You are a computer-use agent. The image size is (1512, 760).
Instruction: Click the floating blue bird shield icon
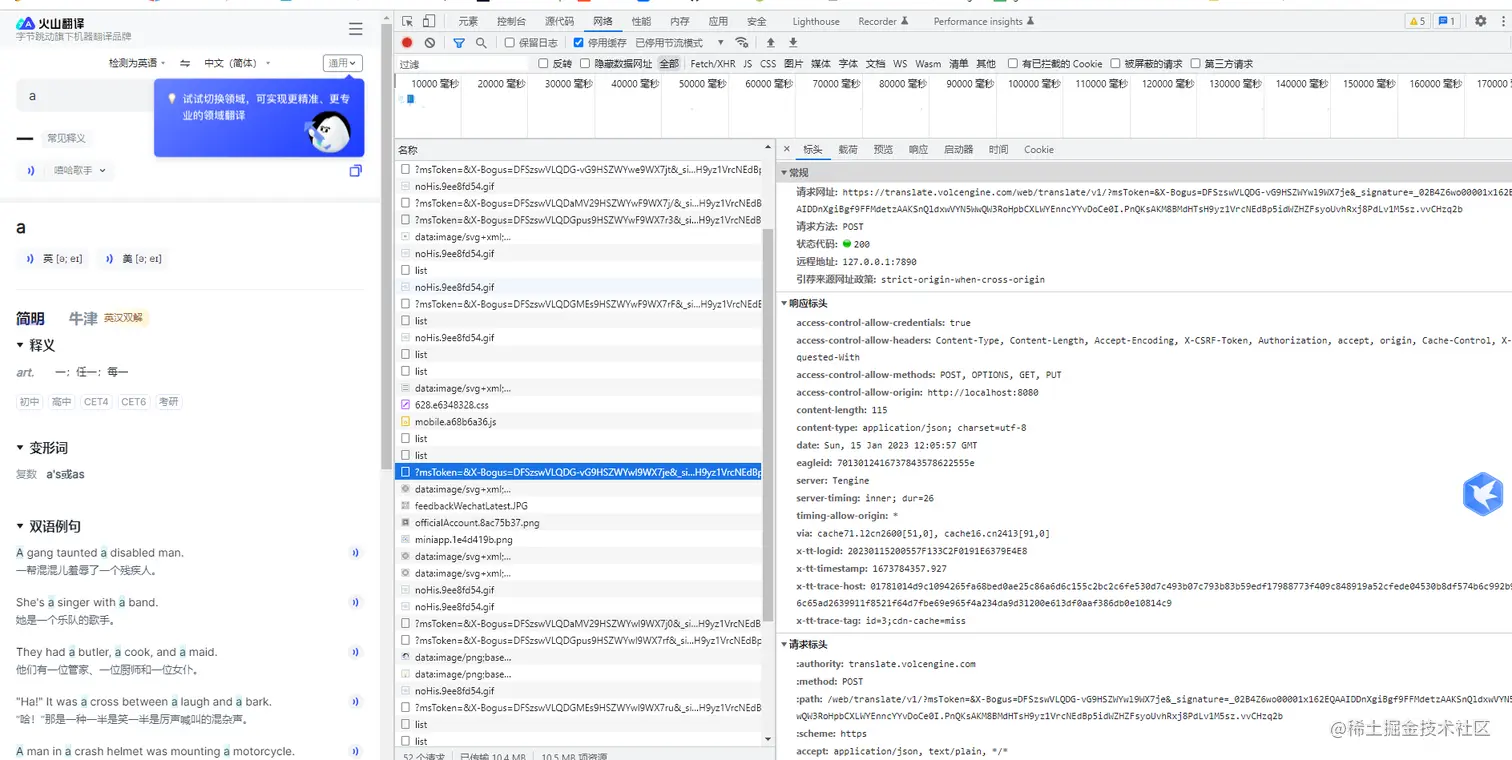[1483, 495]
